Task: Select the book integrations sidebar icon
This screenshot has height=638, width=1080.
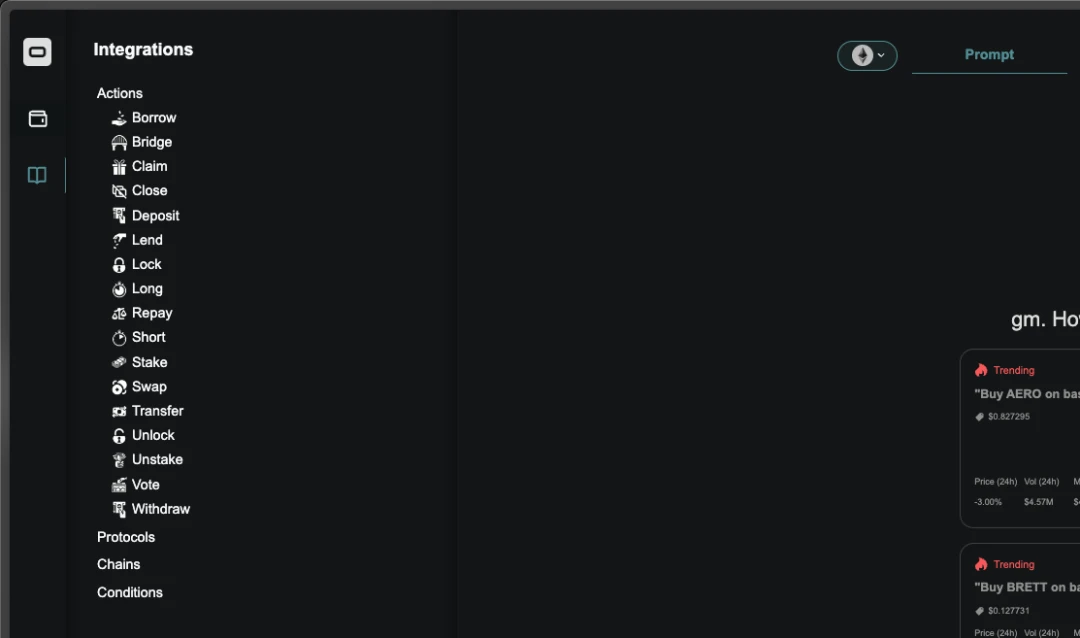Action: point(37,175)
